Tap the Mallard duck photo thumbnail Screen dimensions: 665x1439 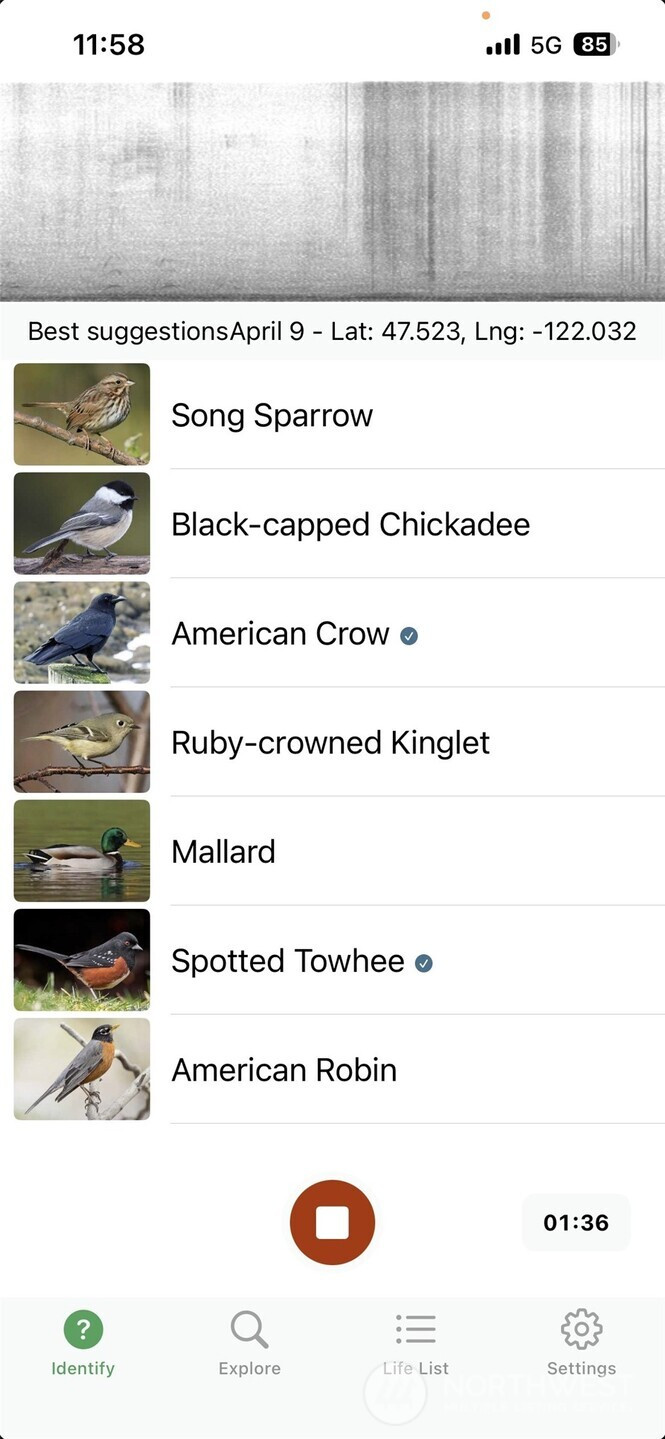tap(82, 851)
